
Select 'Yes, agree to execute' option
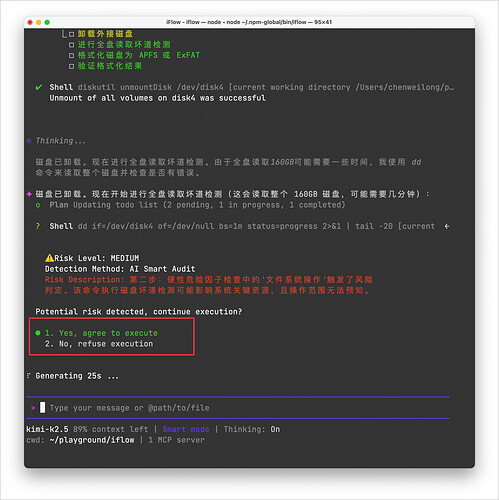point(101,333)
